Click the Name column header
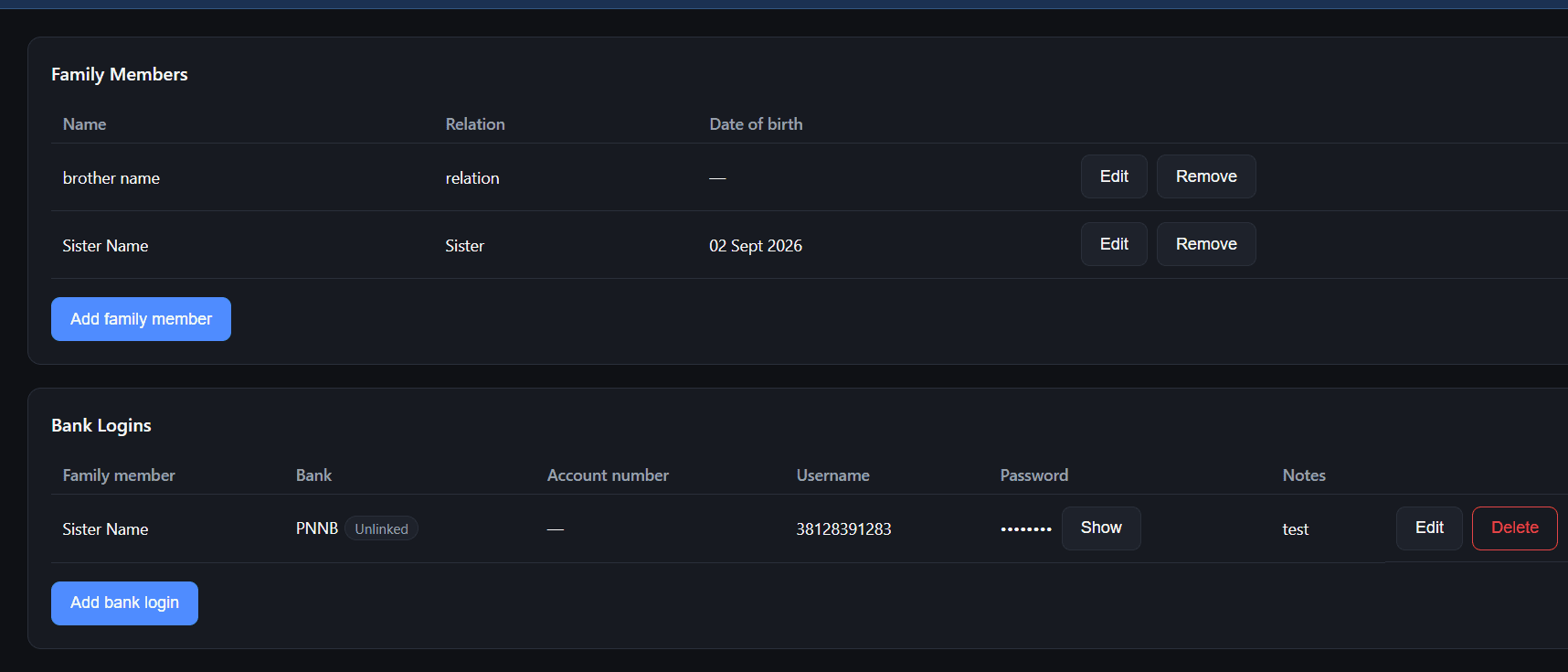 (x=84, y=124)
